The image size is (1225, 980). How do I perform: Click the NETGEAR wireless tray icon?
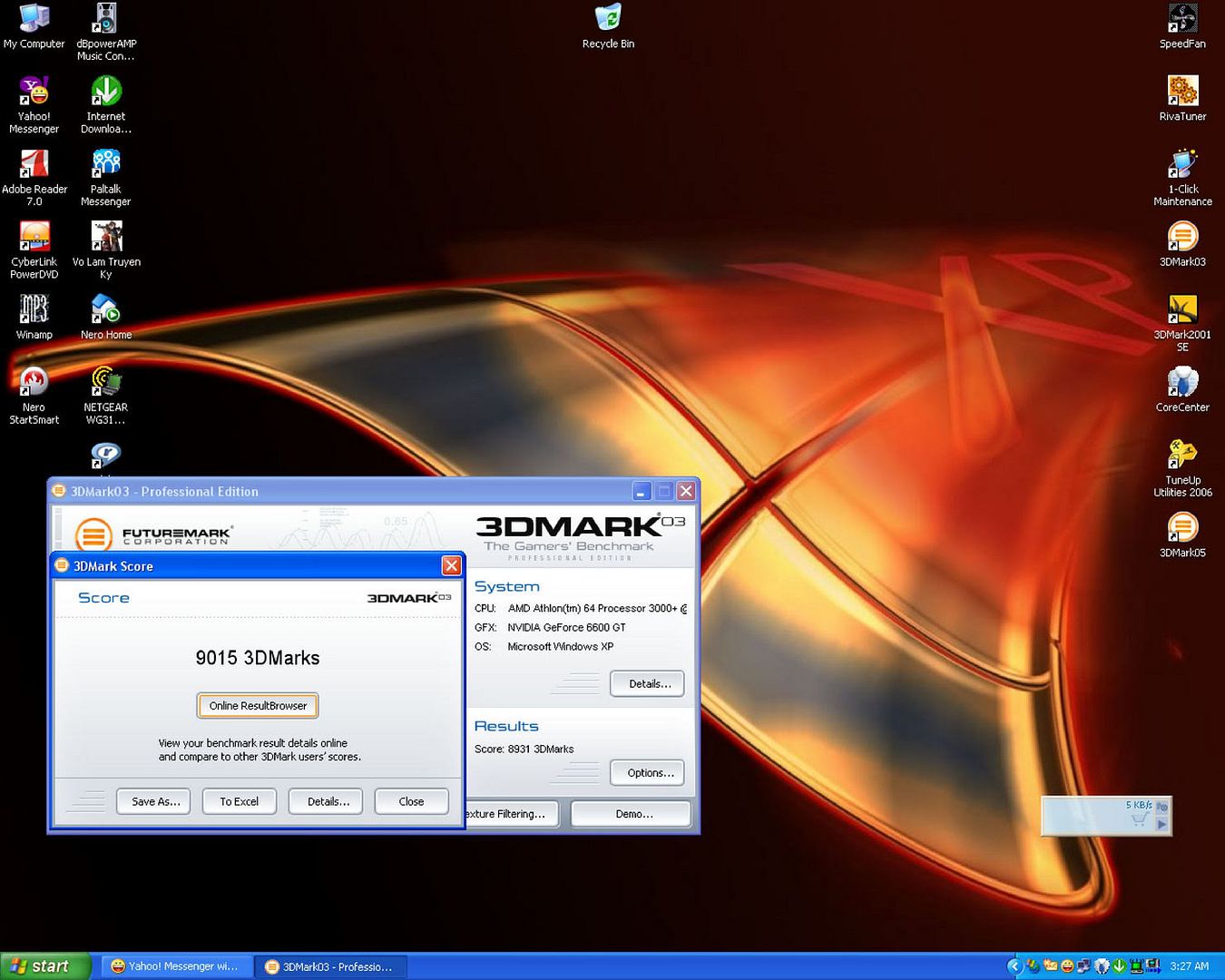pyautogui.click(x=1136, y=966)
